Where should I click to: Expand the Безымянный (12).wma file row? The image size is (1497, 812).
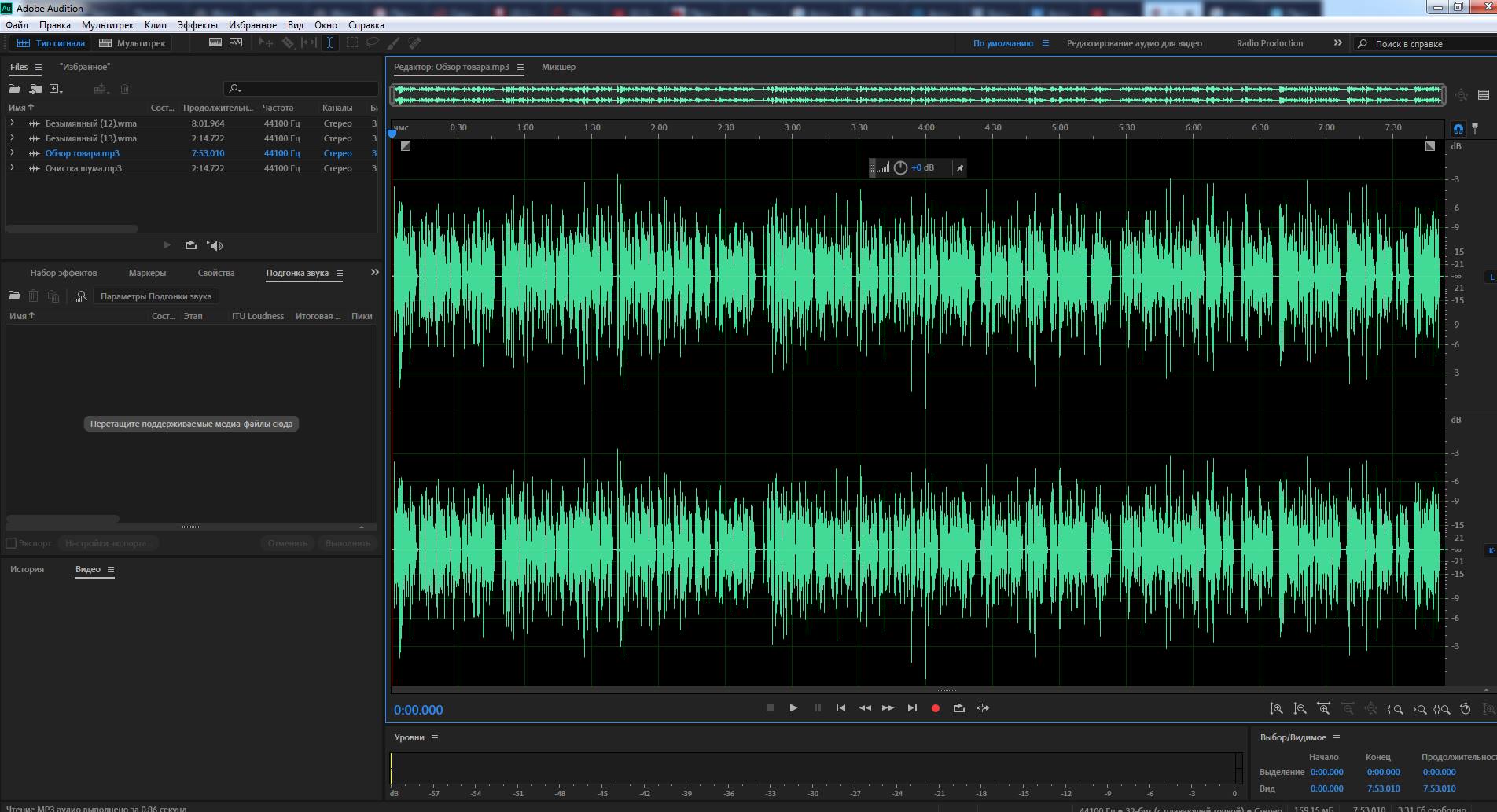tap(12, 123)
